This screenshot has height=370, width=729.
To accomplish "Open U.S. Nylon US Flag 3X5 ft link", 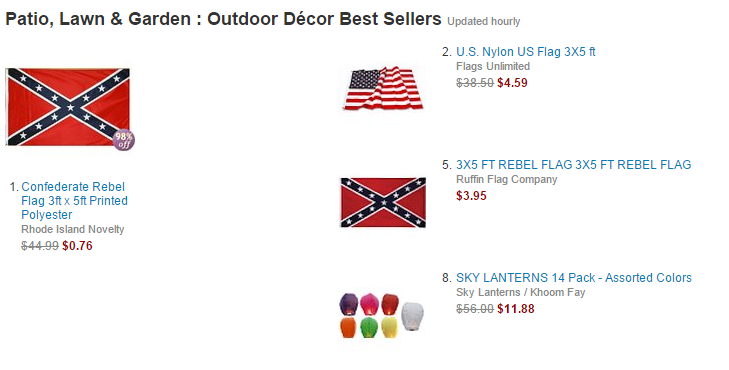I will click(x=525, y=52).
